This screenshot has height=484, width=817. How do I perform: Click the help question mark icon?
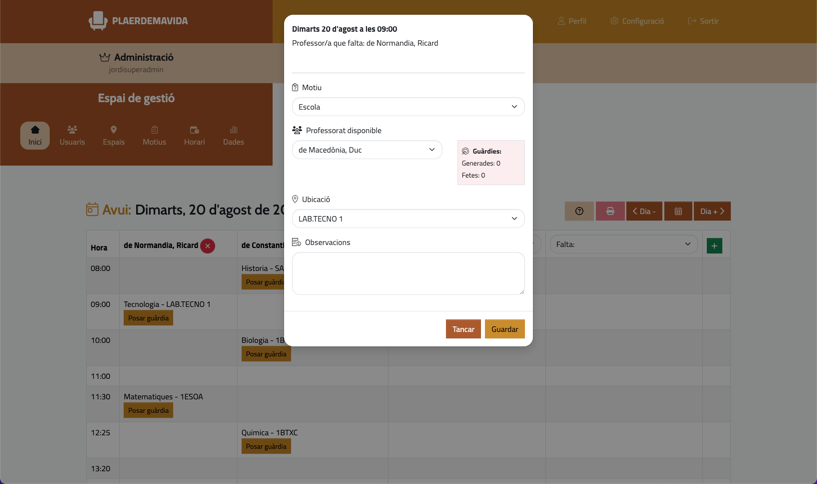(x=579, y=211)
